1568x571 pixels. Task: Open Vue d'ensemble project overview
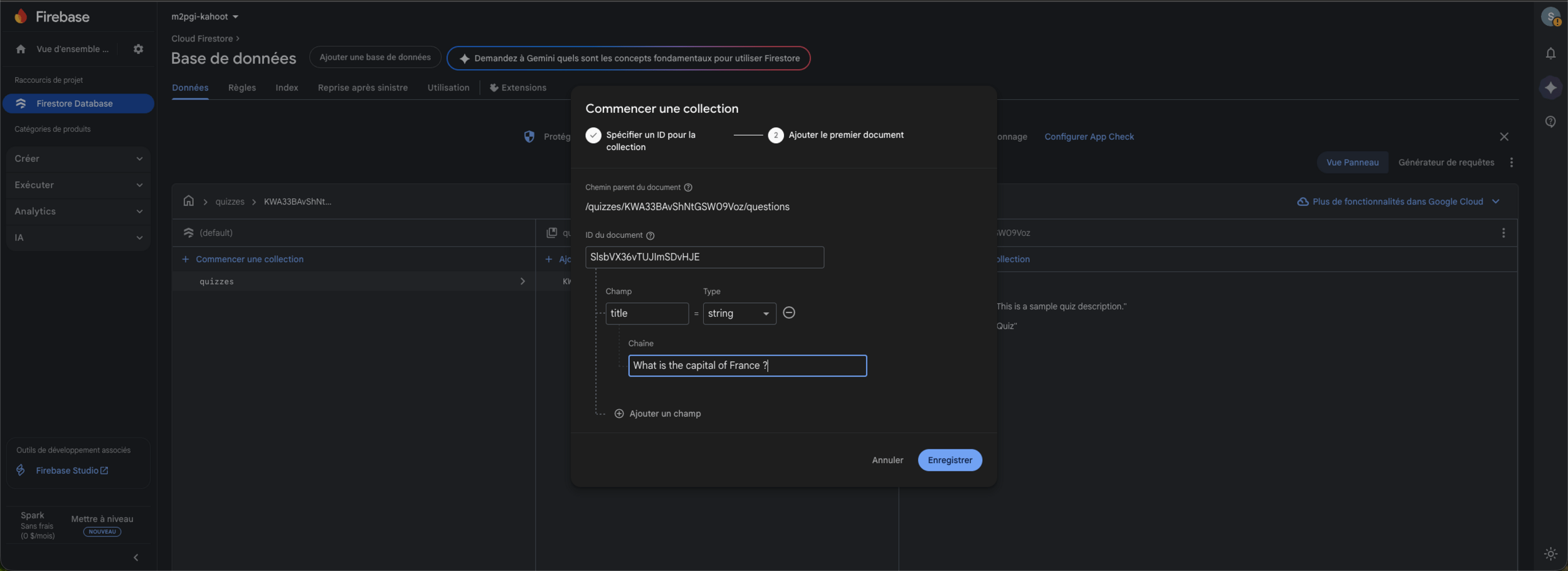72,49
